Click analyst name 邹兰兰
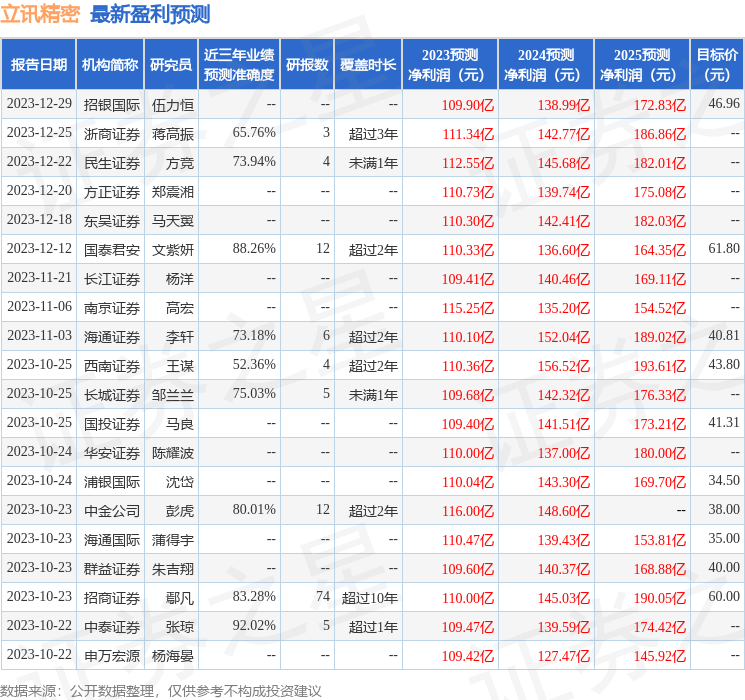745x700 pixels. point(172,395)
